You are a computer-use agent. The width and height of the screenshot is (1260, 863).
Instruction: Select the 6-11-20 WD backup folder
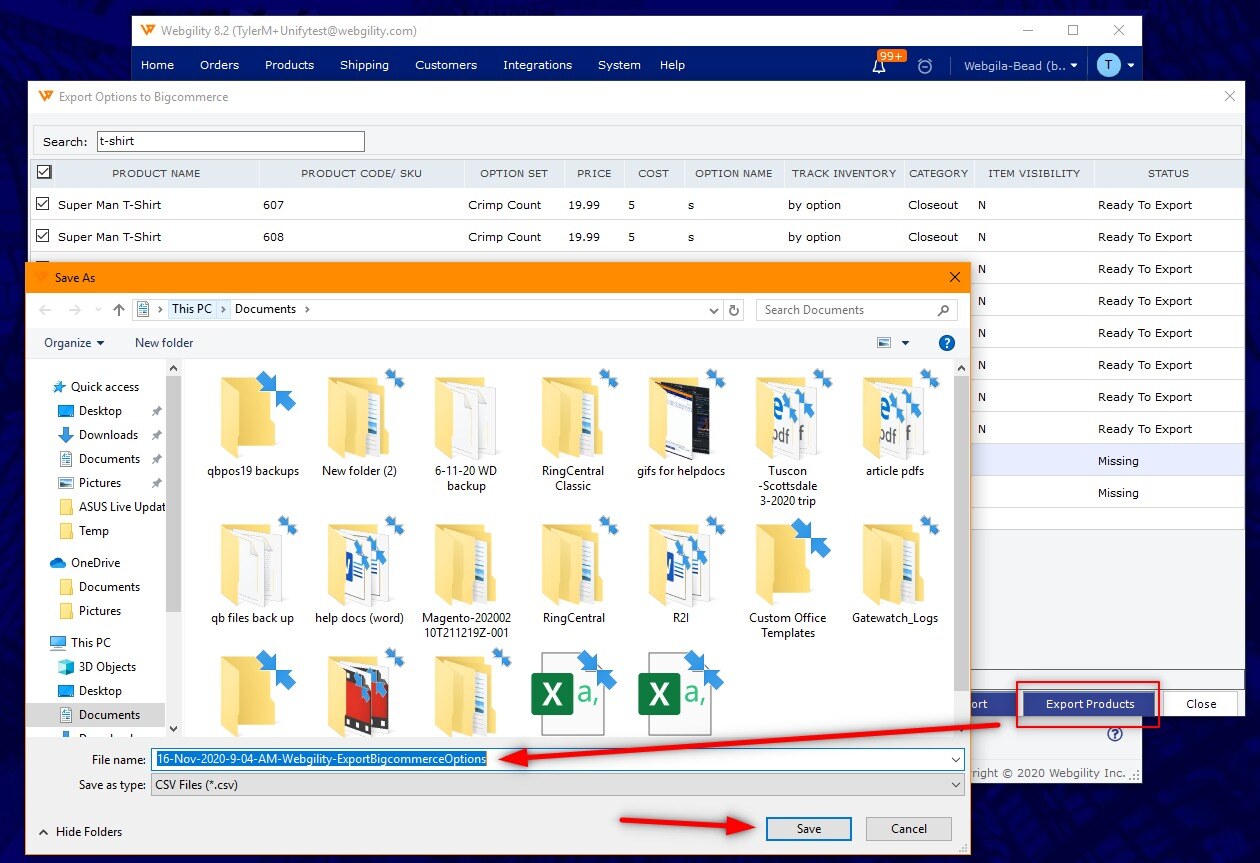(x=466, y=433)
